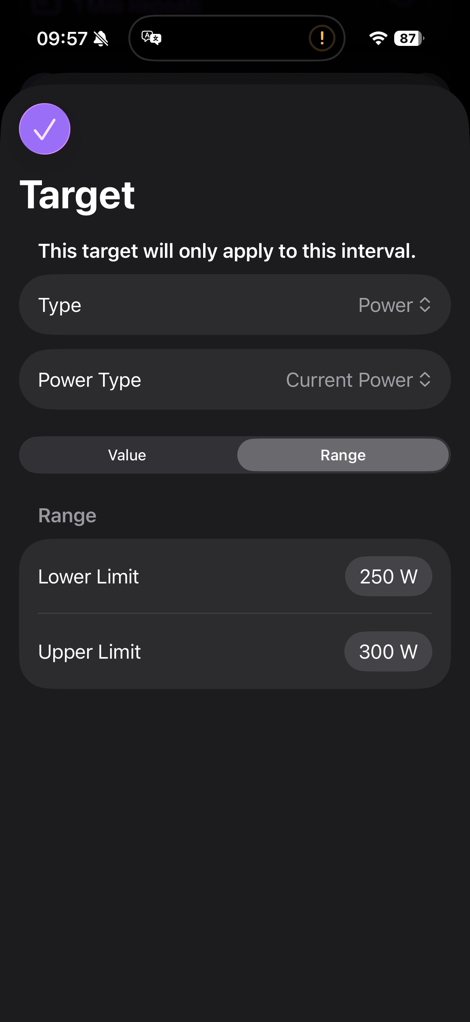Open the Type dropdown row

point(235,305)
